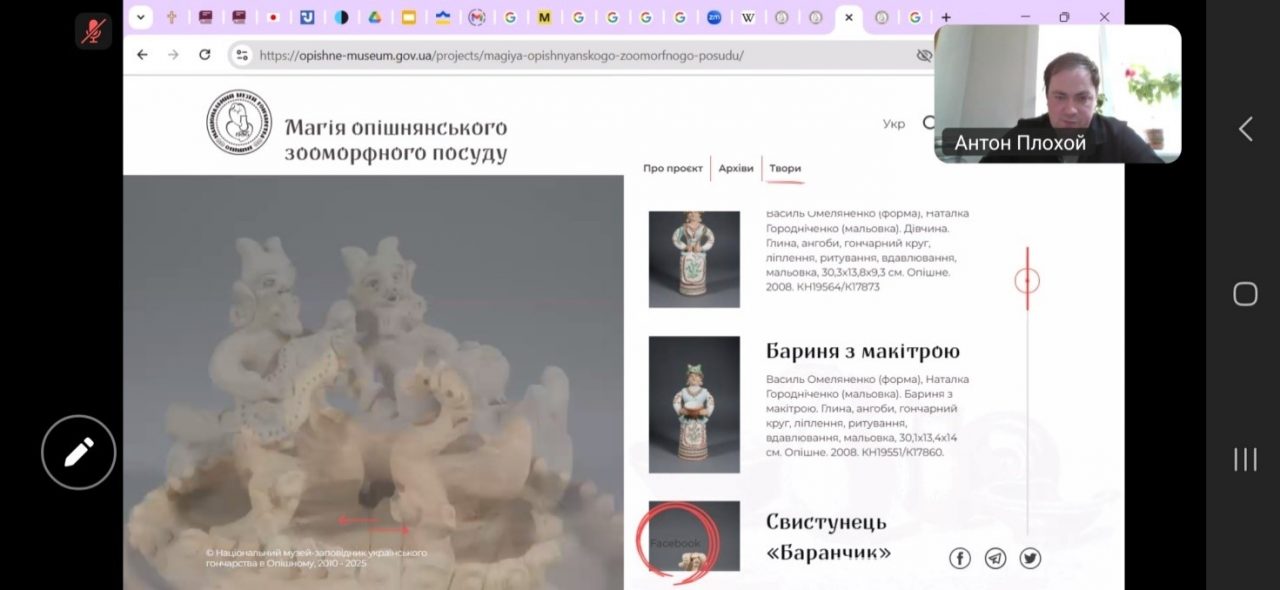Screen dimensions: 1280x590
Task: Switch to the yellow slides favicon tab
Action: point(409,17)
